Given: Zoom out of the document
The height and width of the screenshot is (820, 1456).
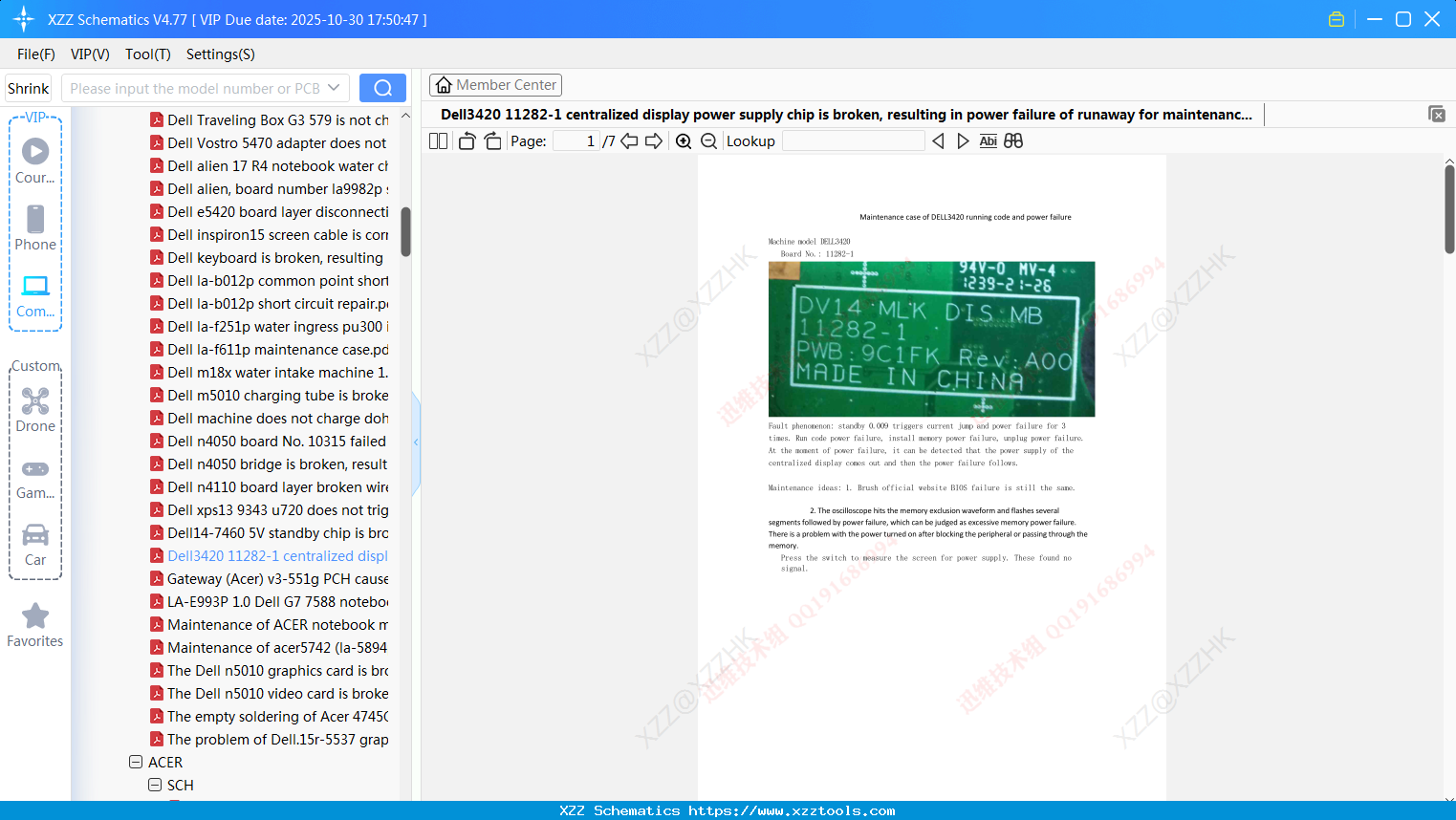Looking at the screenshot, I should pos(708,141).
